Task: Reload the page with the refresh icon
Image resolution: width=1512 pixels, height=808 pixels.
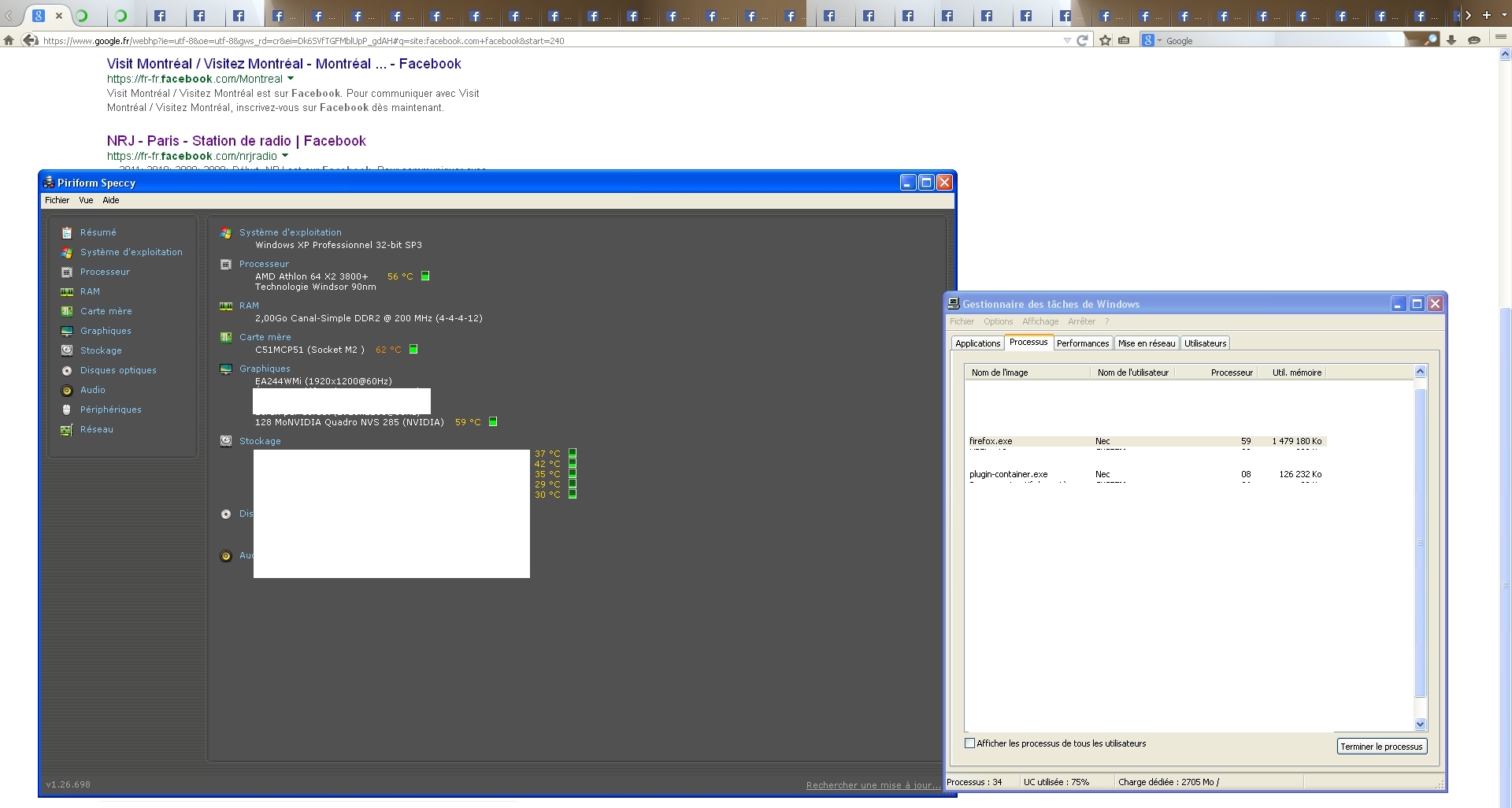Action: [1082, 40]
